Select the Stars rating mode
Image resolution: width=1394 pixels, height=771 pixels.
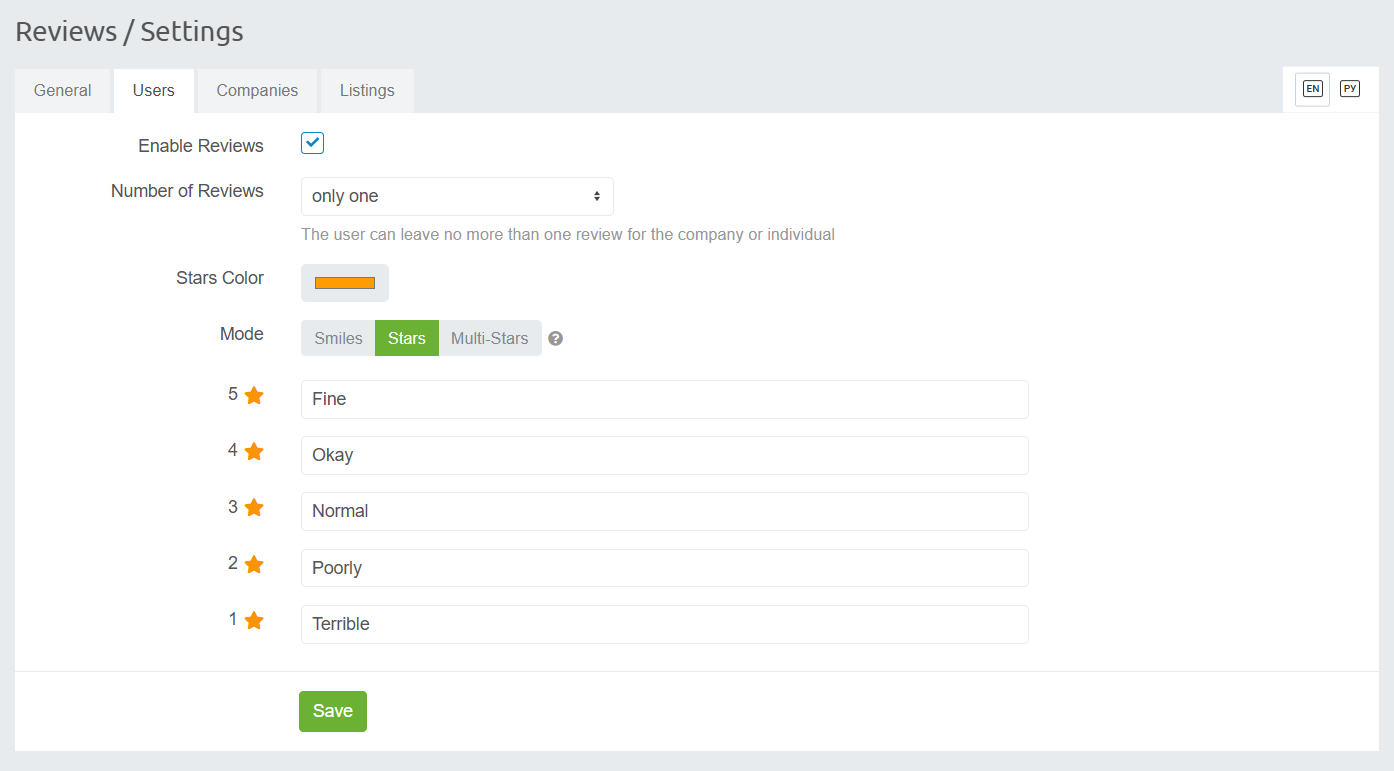407,338
